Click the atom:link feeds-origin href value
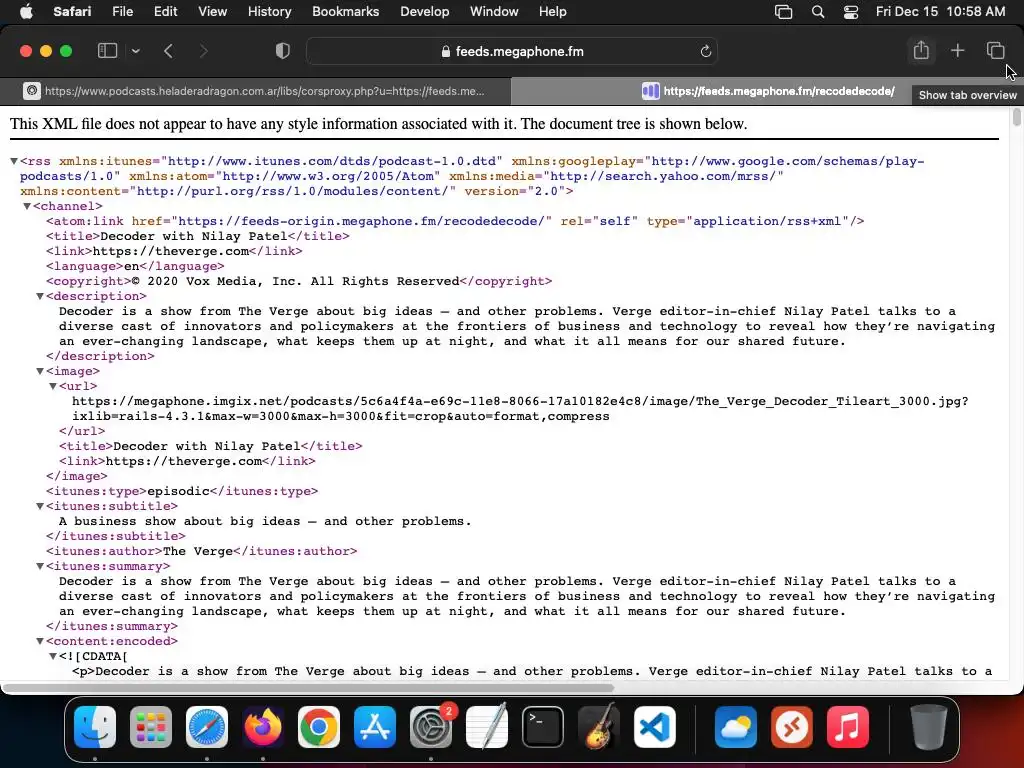The height and width of the screenshot is (768, 1024). pyautogui.click(x=361, y=221)
